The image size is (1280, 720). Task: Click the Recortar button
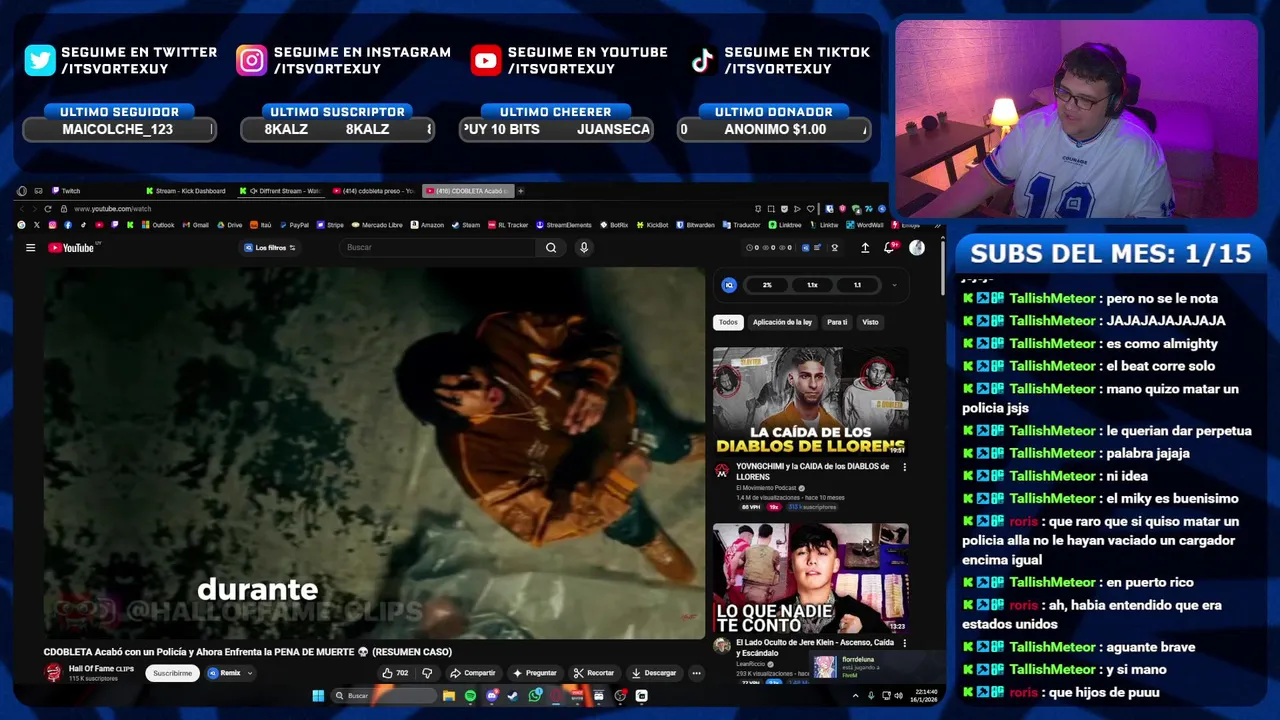[594, 673]
